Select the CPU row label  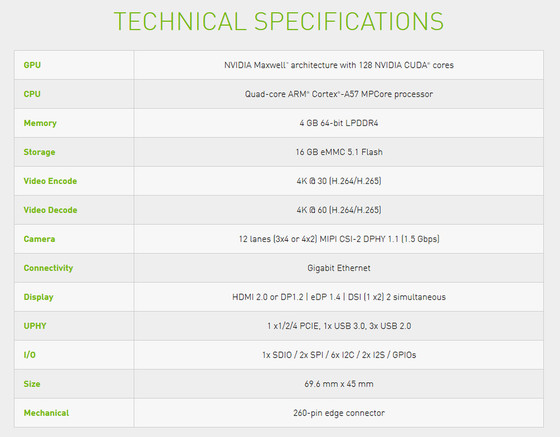click(32, 94)
